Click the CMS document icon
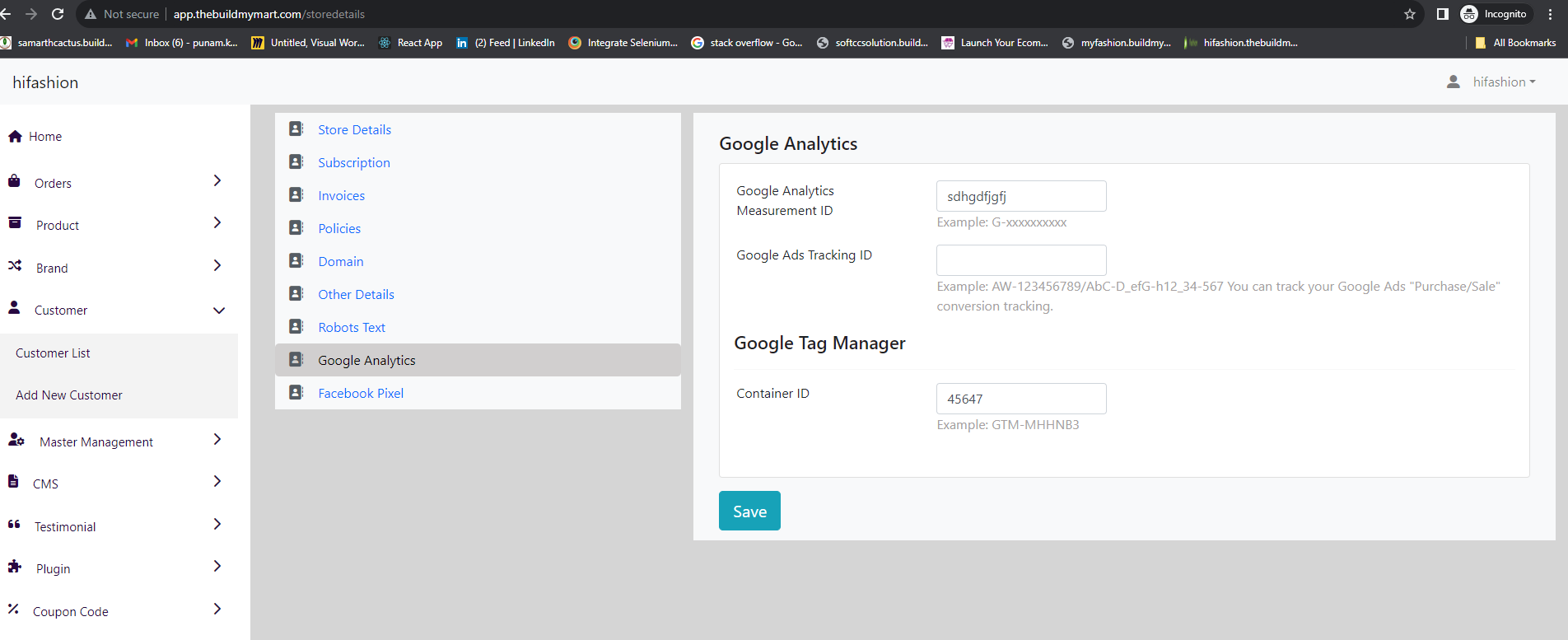 point(13,482)
